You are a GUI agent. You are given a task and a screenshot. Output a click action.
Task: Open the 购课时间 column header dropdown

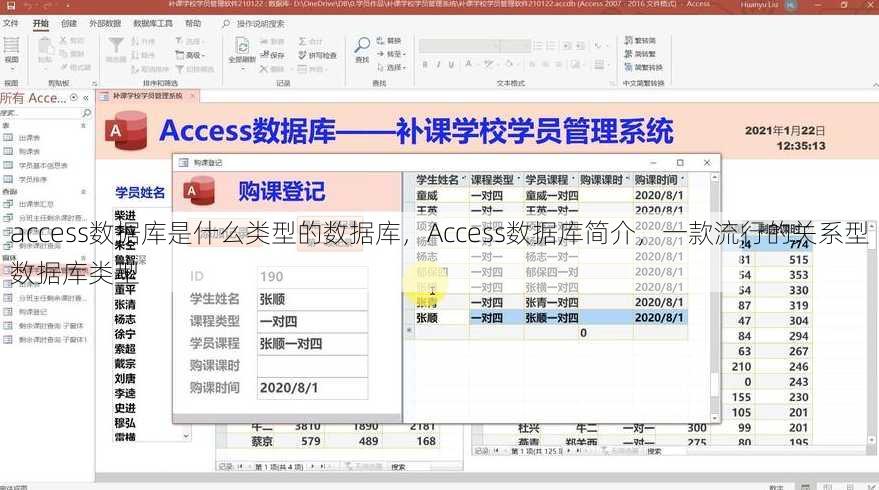[x=682, y=179]
